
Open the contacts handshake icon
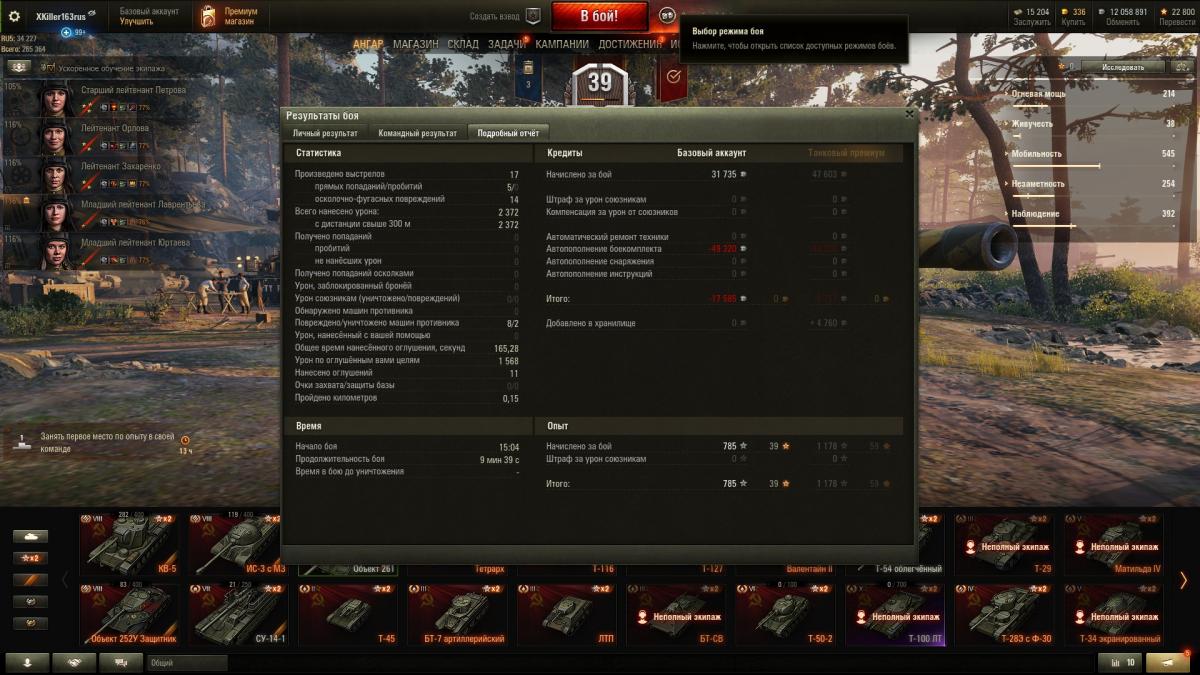pos(75,662)
